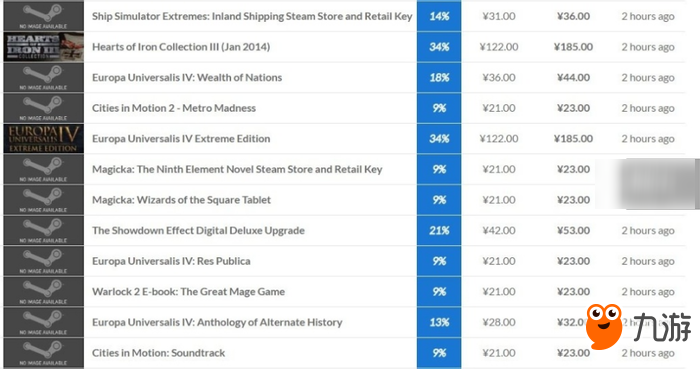Click the Europa Universalis IV Extreme Edition thumbnail
The height and width of the screenshot is (369, 700).
click(43, 139)
